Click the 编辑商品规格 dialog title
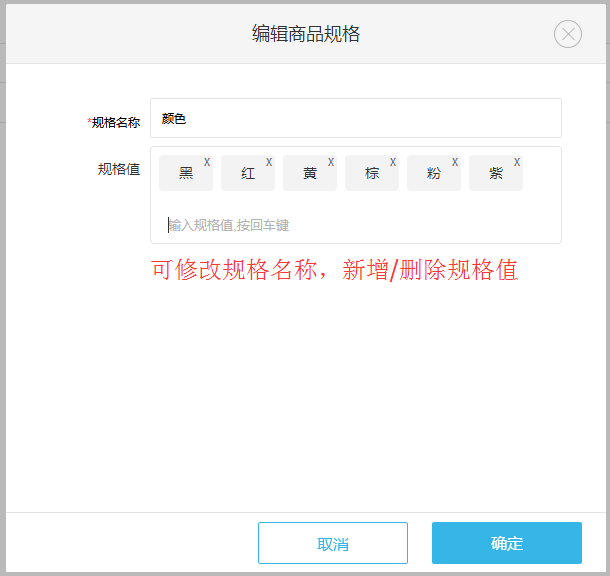The width and height of the screenshot is (610, 576). click(306, 34)
